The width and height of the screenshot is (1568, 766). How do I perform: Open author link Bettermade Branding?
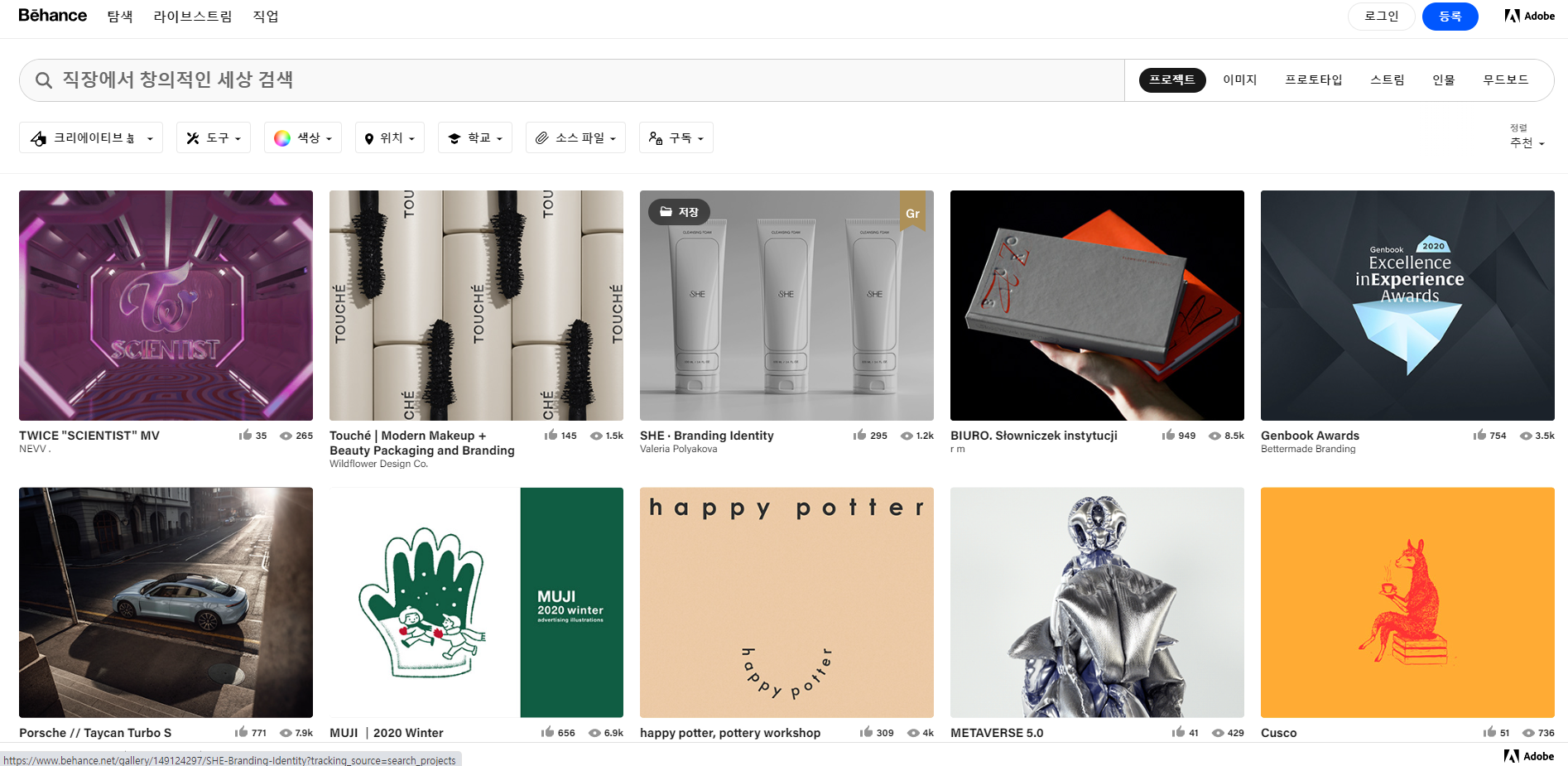coord(1308,449)
